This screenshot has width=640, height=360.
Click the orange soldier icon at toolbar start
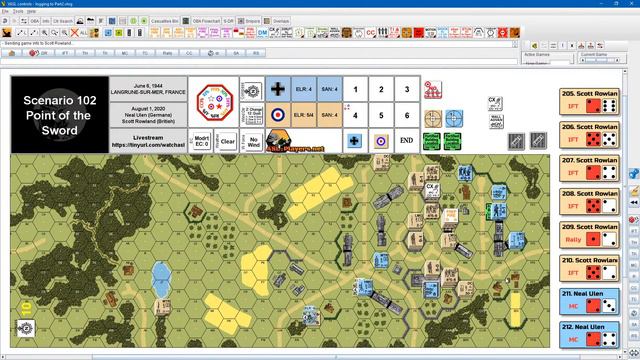(7, 33)
